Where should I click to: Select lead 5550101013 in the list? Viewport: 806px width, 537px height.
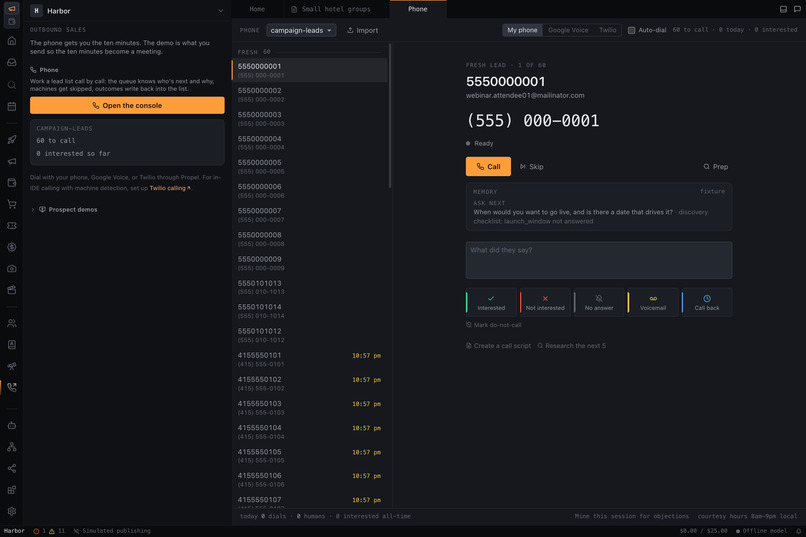[310, 287]
